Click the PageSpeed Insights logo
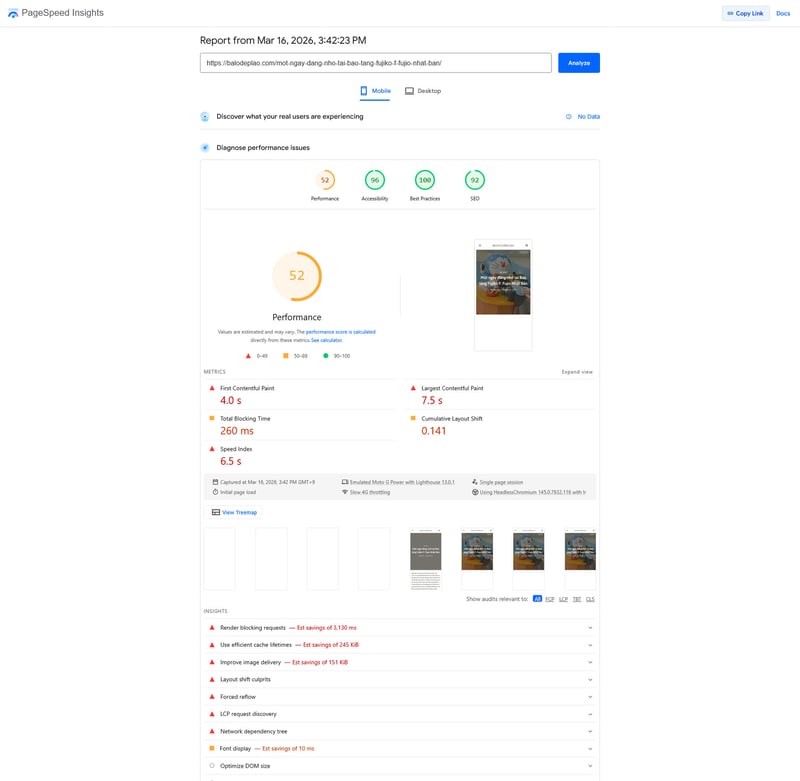This screenshot has height=781, width=800. 13,13
